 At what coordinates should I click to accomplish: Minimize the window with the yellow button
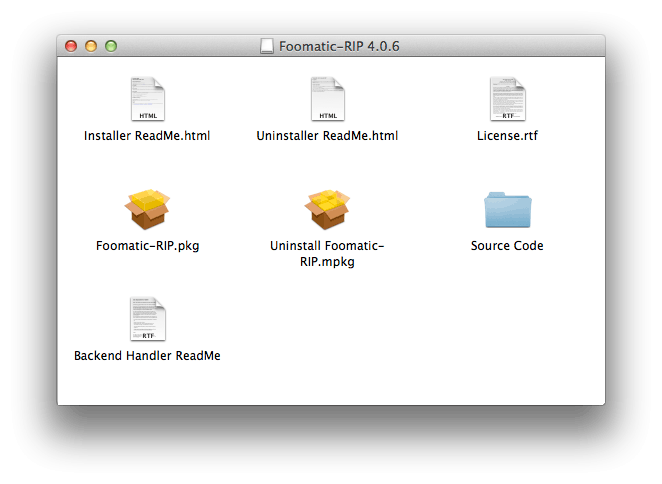[x=91, y=46]
